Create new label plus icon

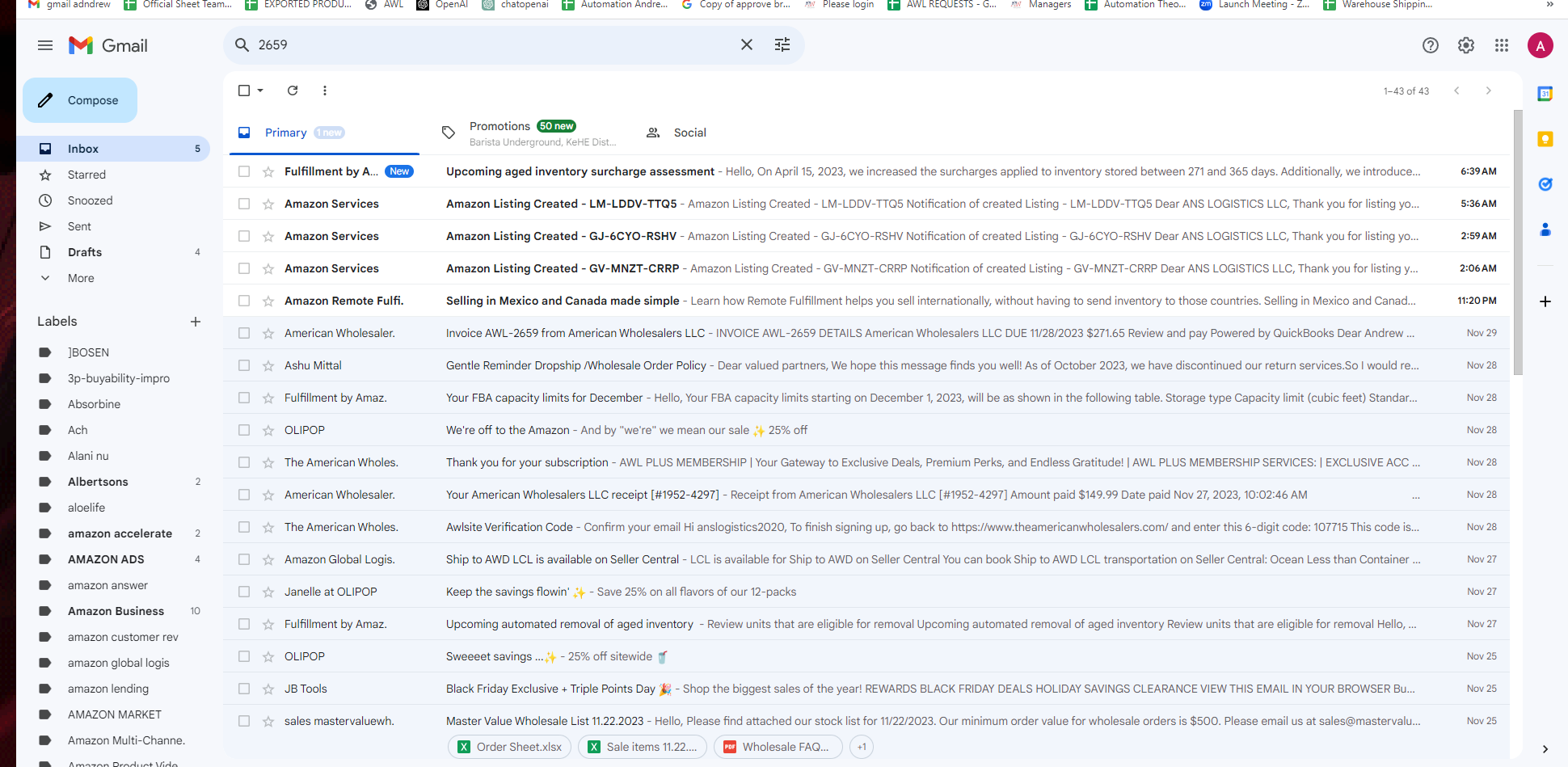(x=196, y=322)
